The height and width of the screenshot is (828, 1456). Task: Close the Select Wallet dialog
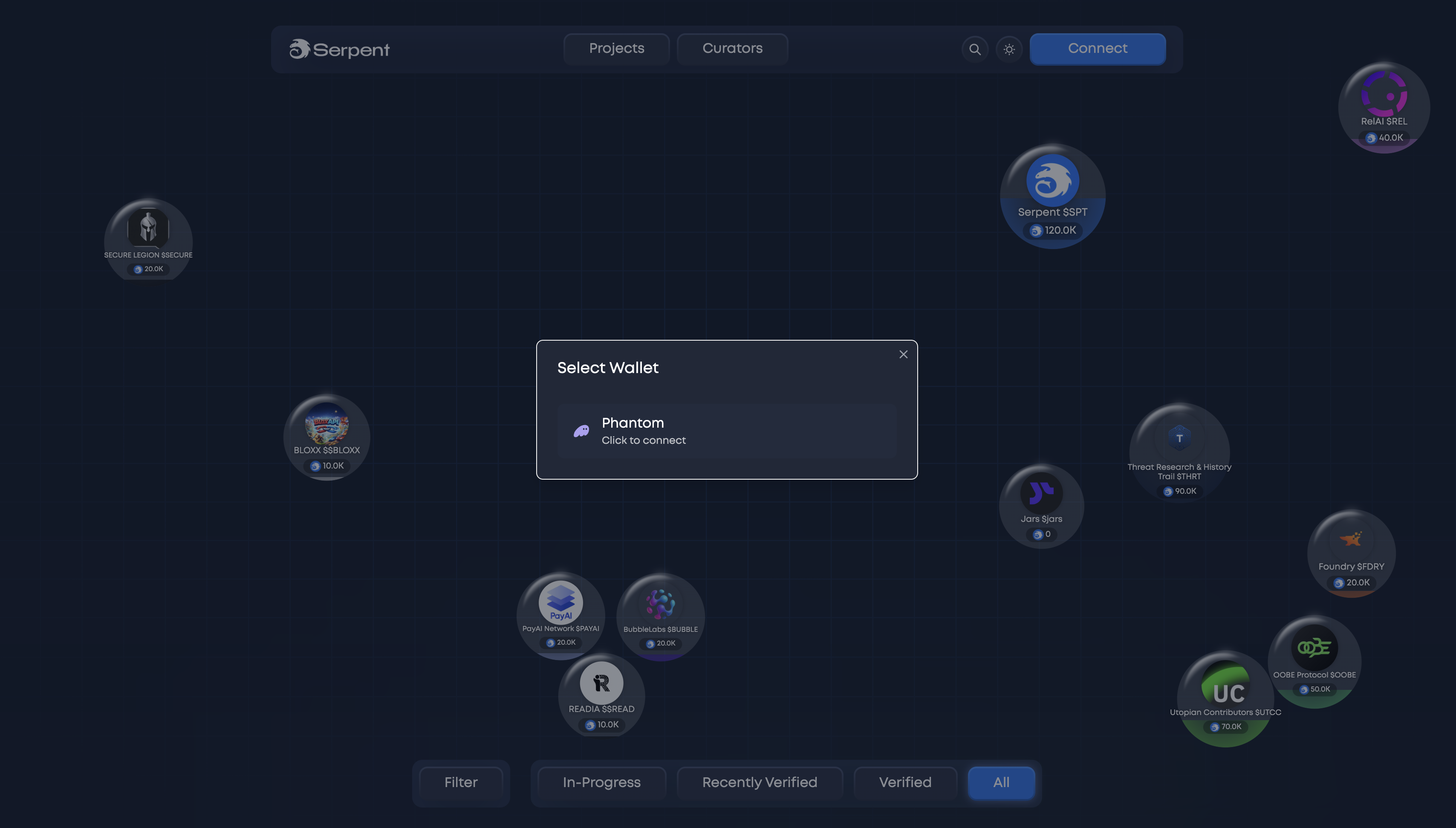click(903, 354)
